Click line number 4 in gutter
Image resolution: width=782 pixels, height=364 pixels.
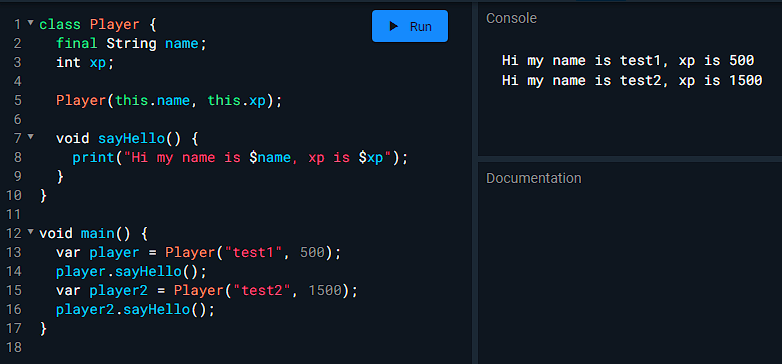coord(18,81)
